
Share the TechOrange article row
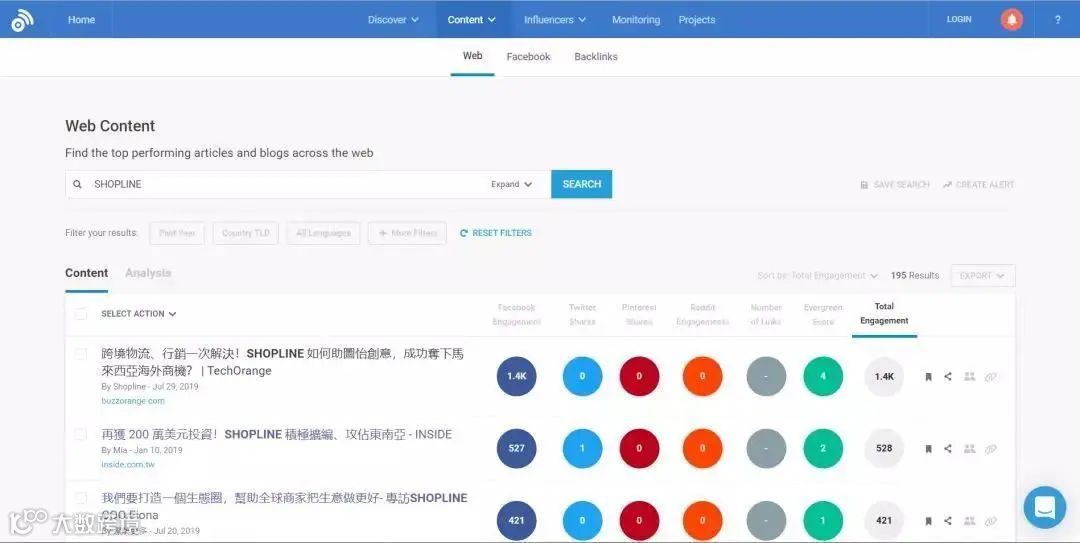948,376
